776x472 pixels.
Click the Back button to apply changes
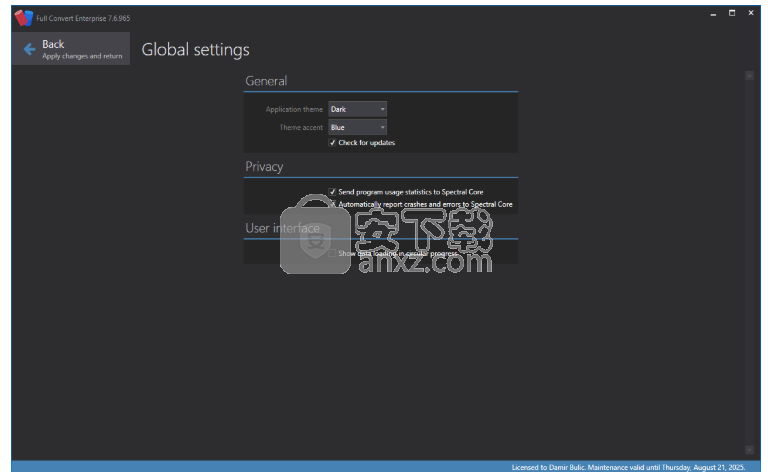tap(71, 48)
